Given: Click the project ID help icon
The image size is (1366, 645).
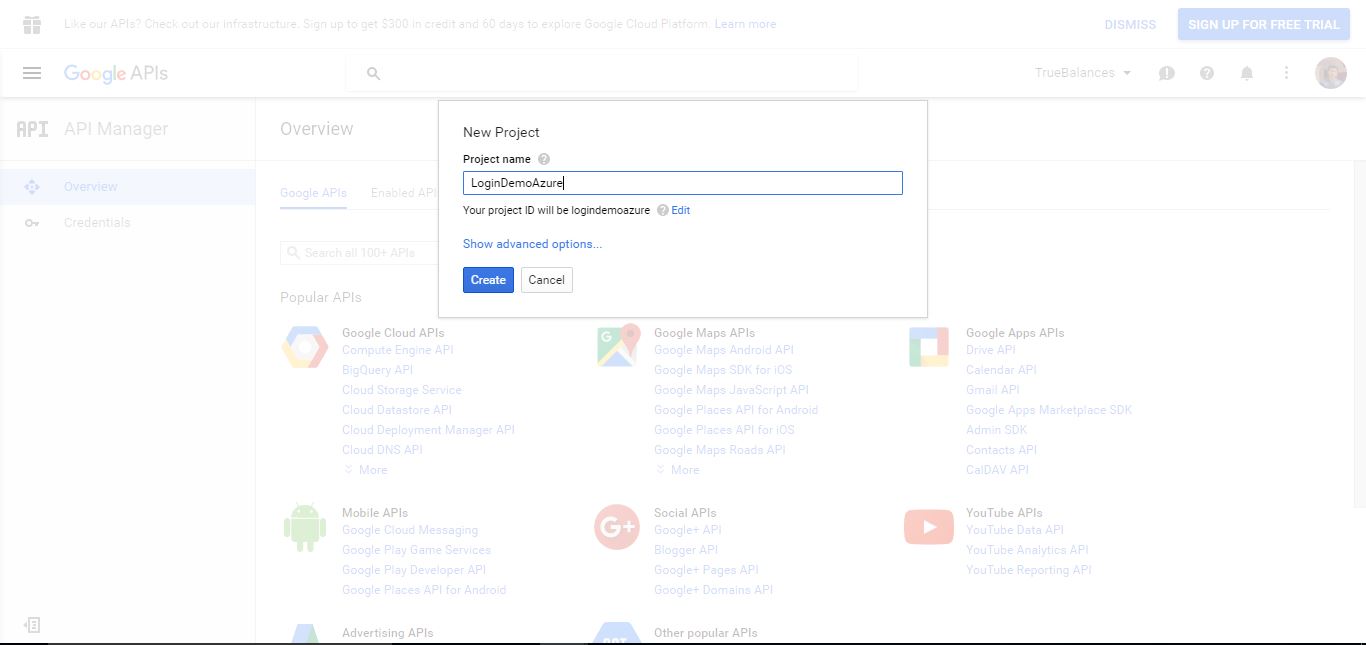Looking at the screenshot, I should 663,210.
